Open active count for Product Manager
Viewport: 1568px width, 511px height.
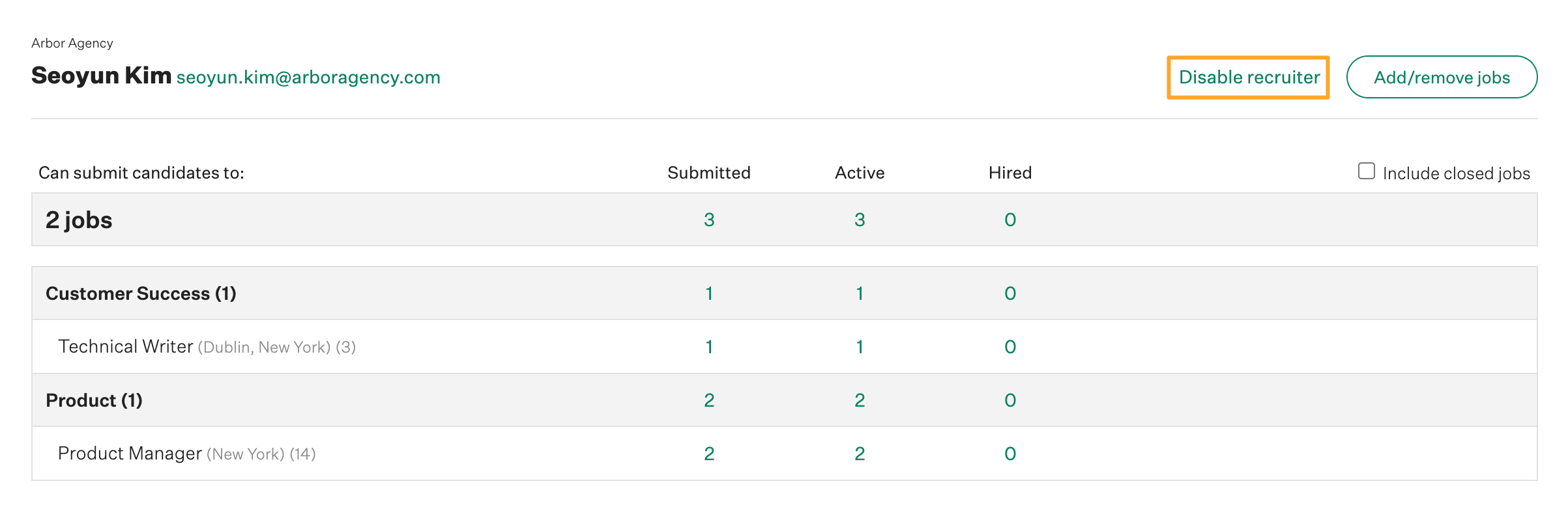click(x=860, y=454)
